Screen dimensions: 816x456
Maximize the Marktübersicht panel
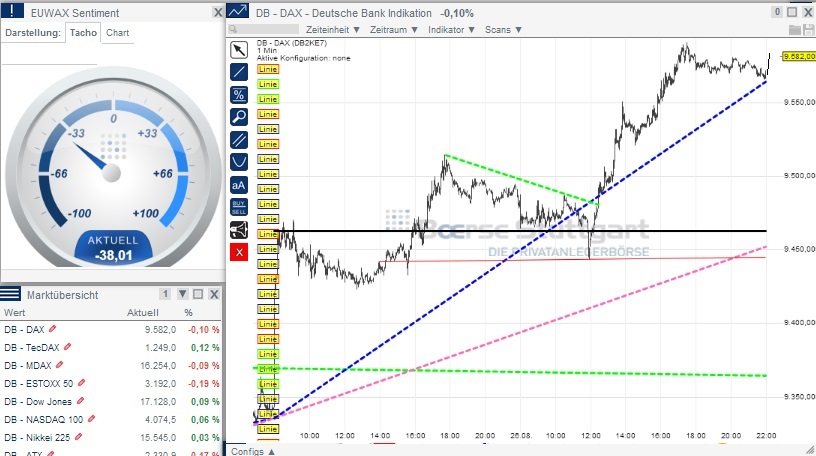(198, 294)
